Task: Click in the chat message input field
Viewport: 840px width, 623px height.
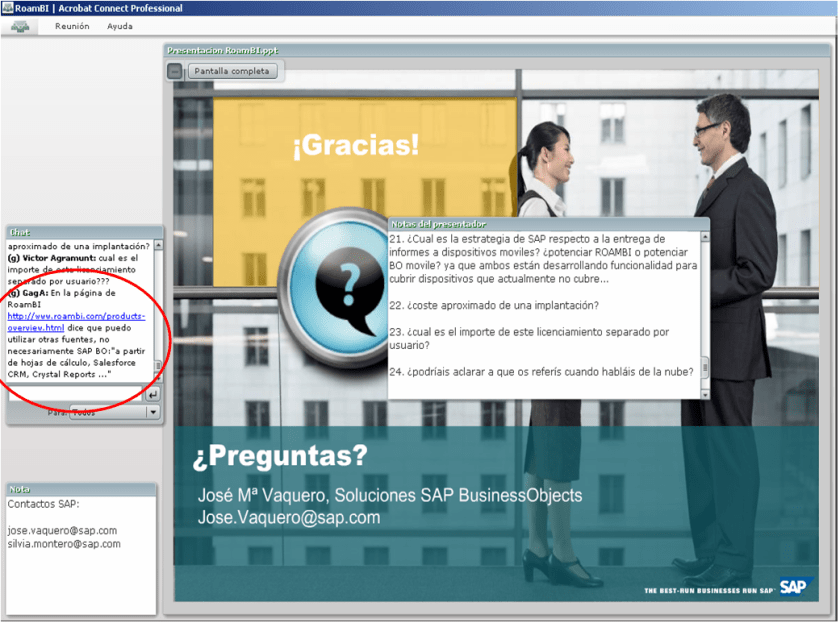Action: click(x=76, y=395)
